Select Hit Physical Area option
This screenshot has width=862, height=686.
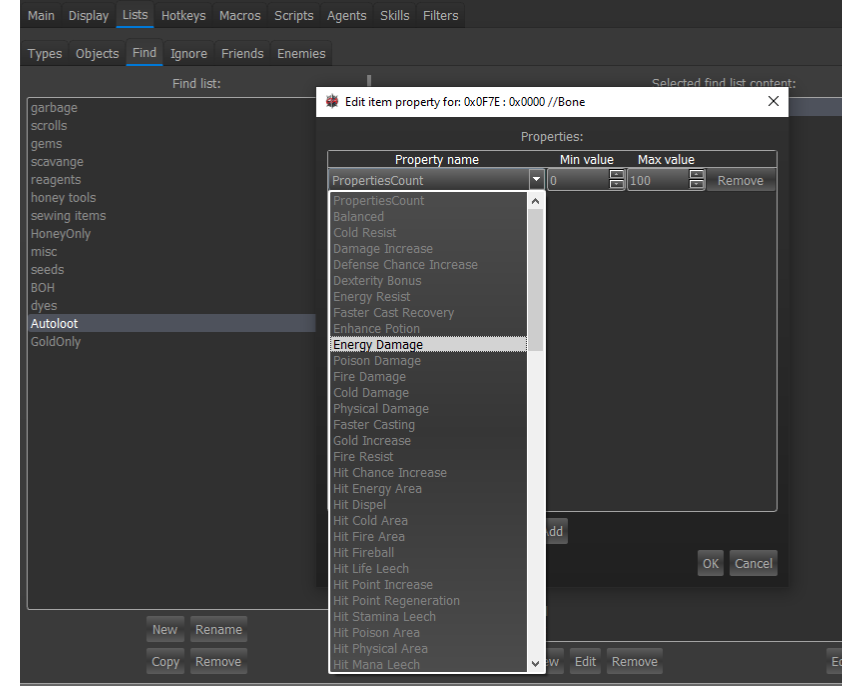428,649
